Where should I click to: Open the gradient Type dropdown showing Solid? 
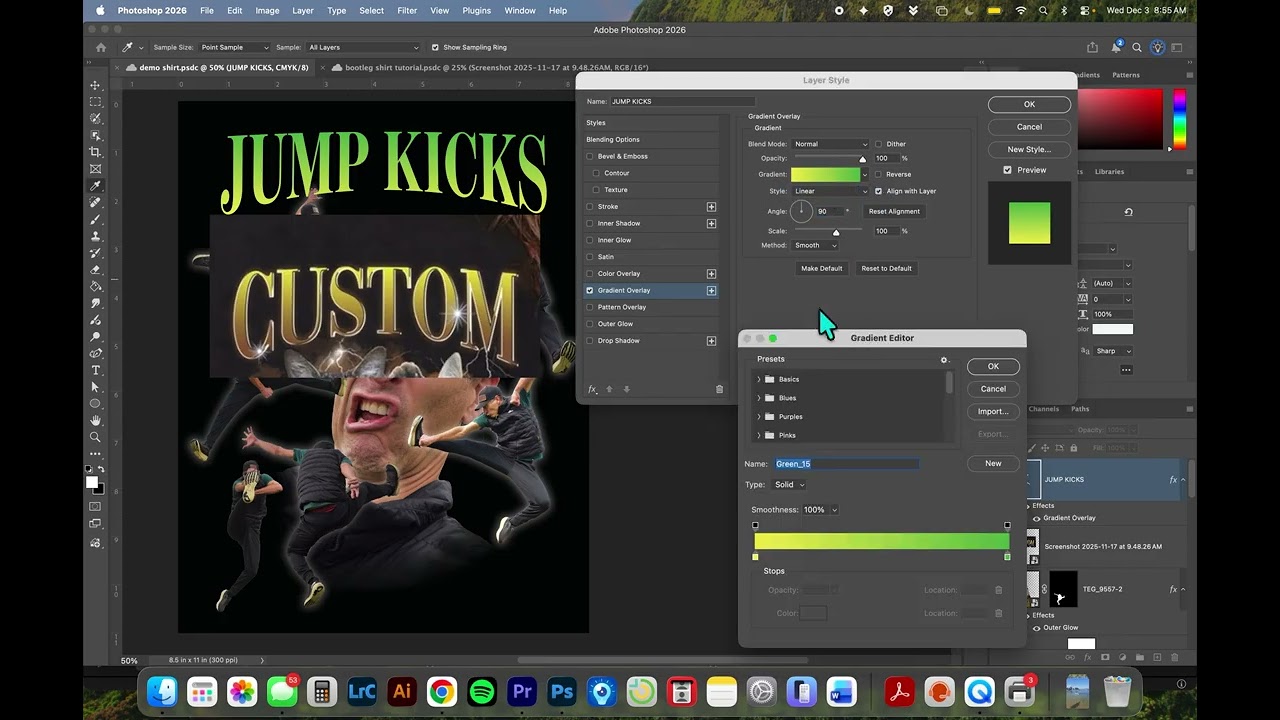click(789, 485)
